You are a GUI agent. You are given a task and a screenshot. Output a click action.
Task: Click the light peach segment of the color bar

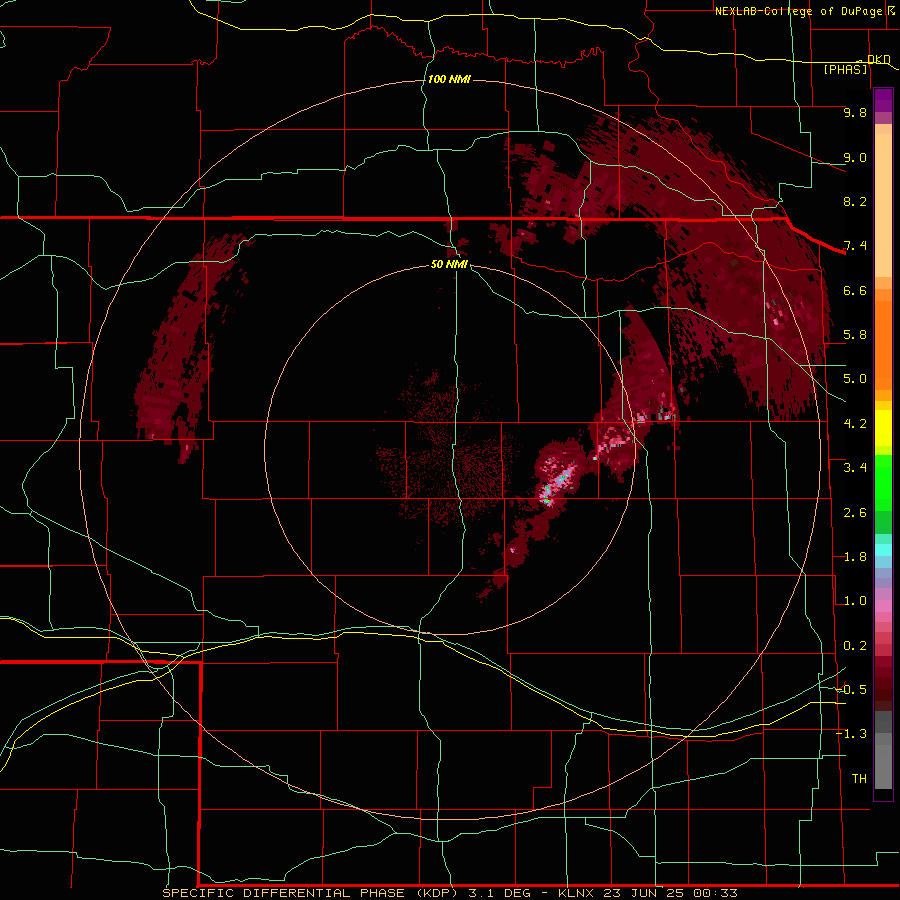pyautogui.click(x=883, y=205)
